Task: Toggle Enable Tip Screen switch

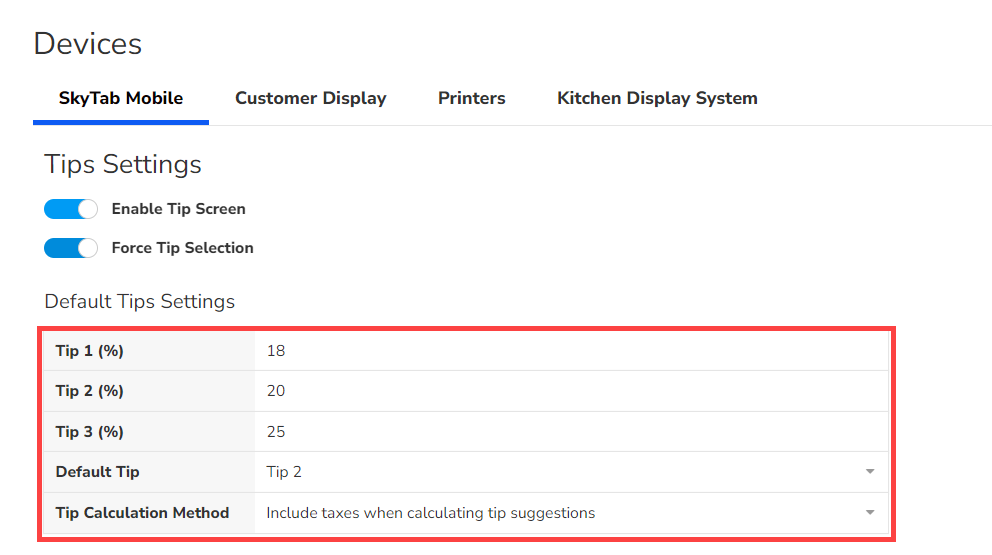Action: pos(71,209)
